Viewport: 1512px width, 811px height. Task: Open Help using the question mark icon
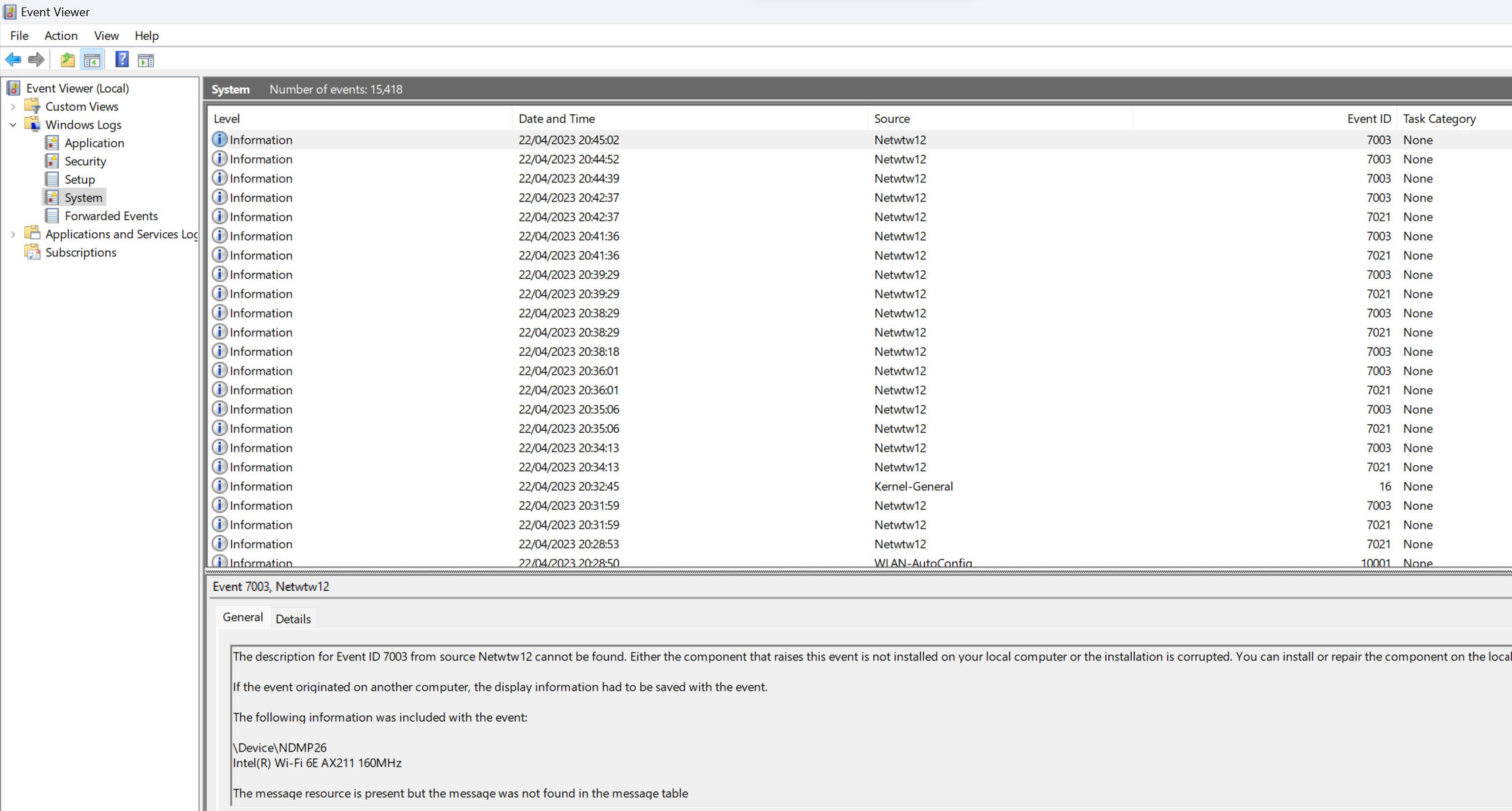[x=122, y=59]
